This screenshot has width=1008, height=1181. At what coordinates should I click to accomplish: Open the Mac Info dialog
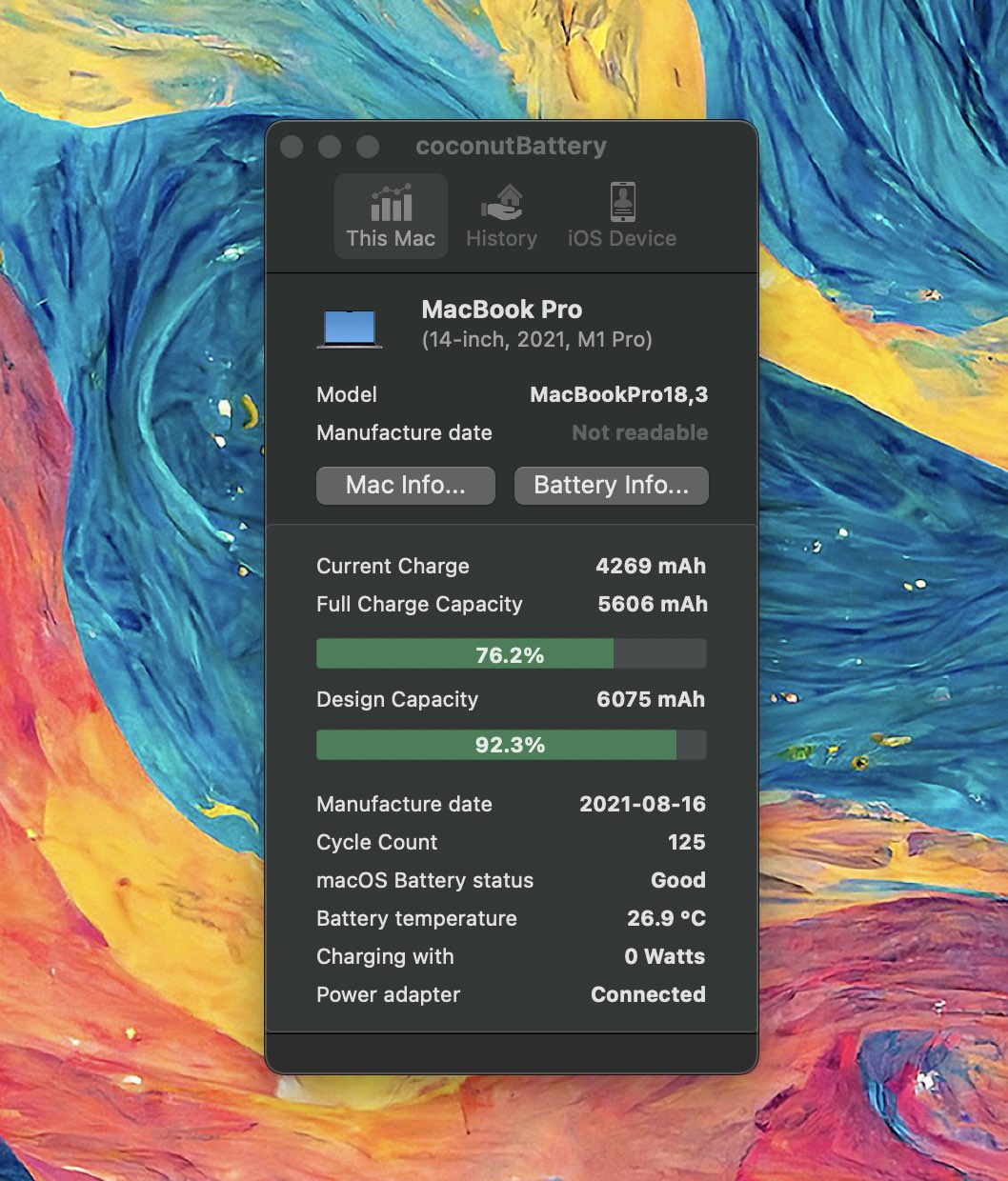(x=405, y=486)
